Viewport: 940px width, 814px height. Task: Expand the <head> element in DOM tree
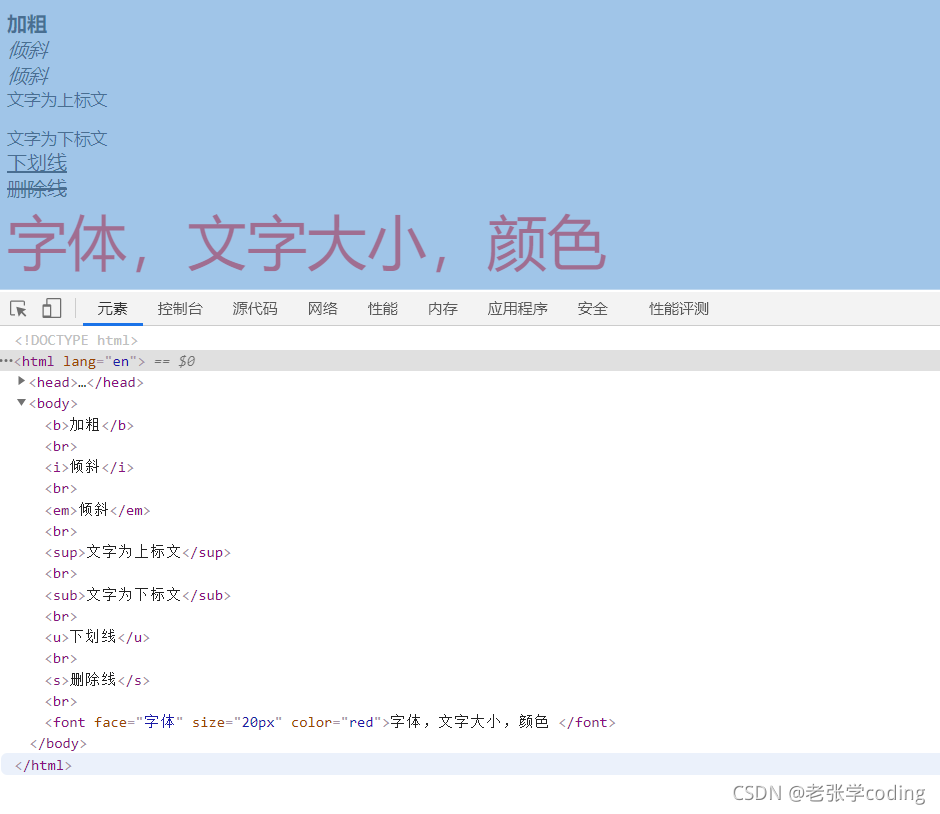(21, 381)
